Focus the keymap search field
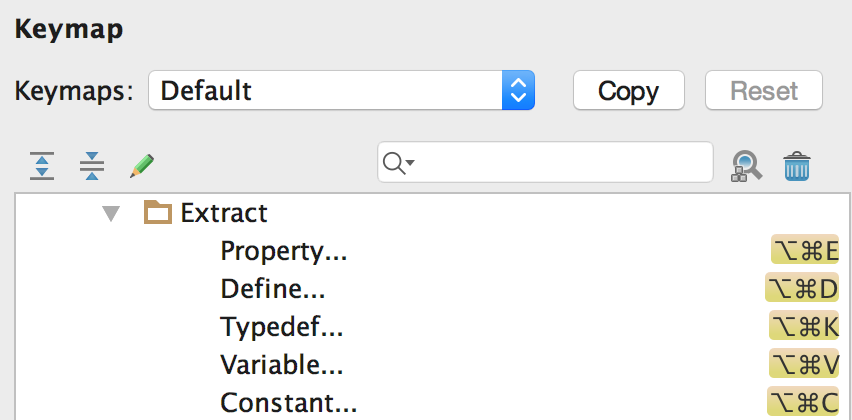The width and height of the screenshot is (852, 420). pos(560,164)
